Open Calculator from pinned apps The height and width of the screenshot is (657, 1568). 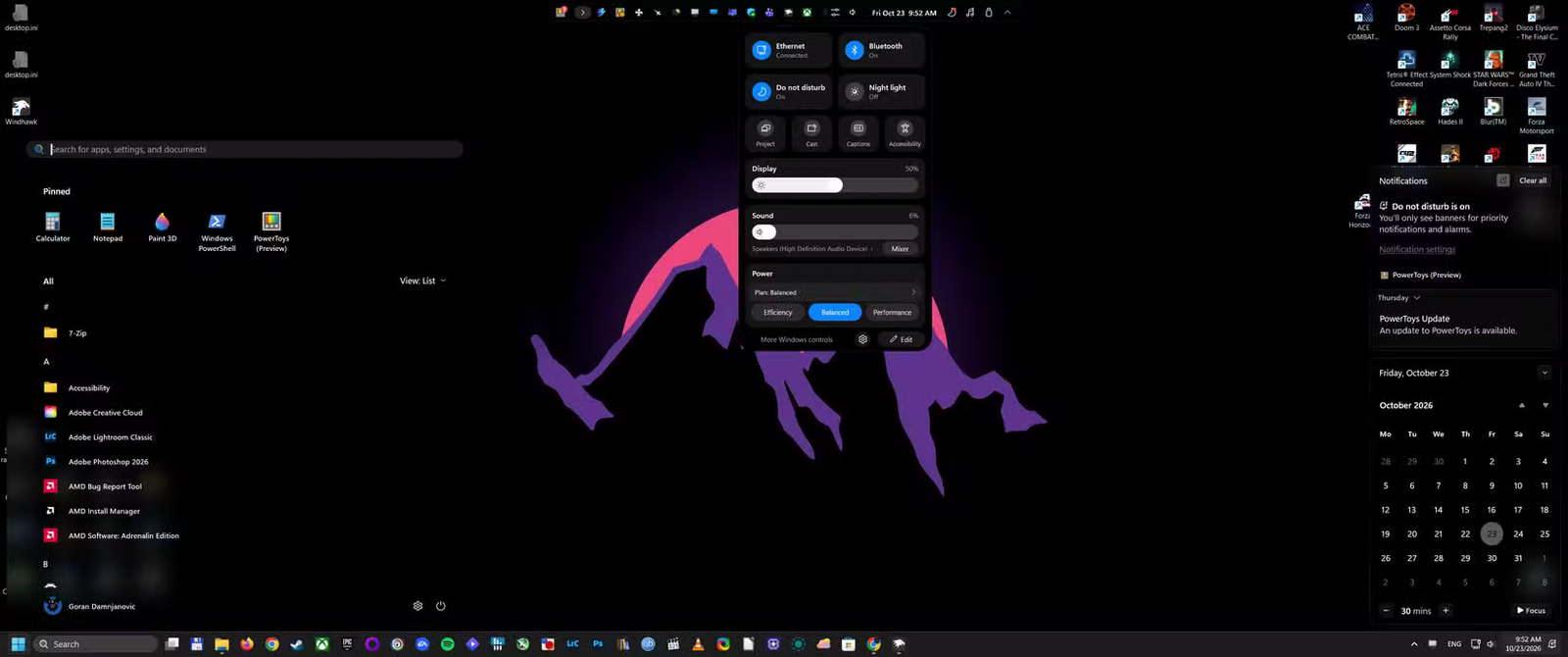(x=53, y=227)
